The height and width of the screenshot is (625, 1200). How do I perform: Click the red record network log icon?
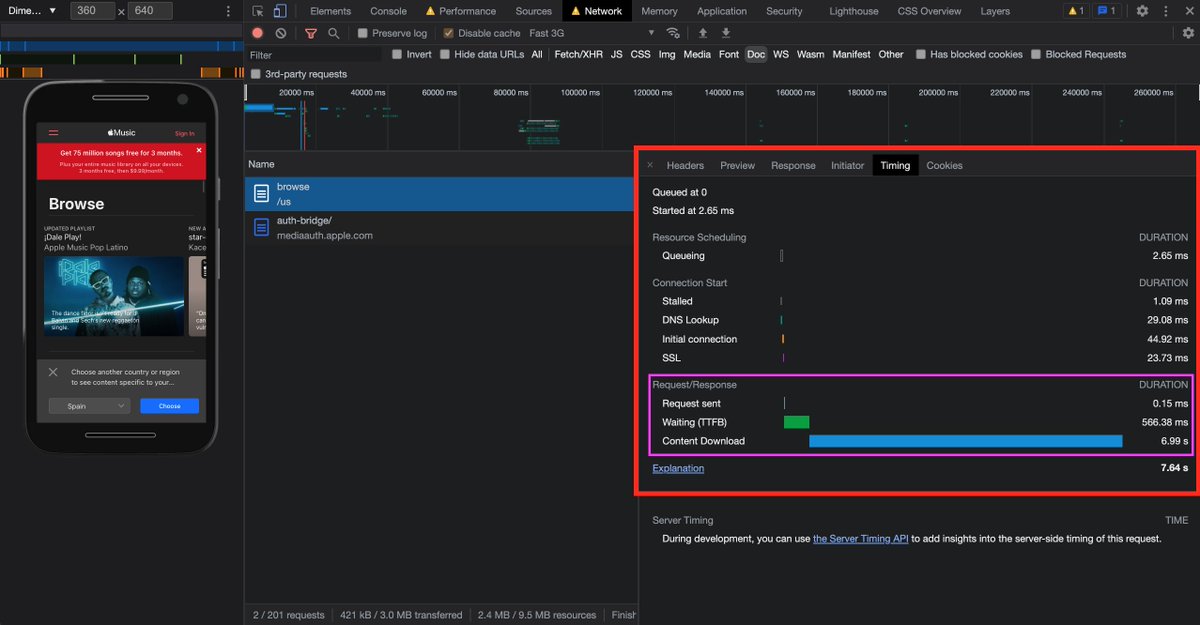tap(258, 33)
